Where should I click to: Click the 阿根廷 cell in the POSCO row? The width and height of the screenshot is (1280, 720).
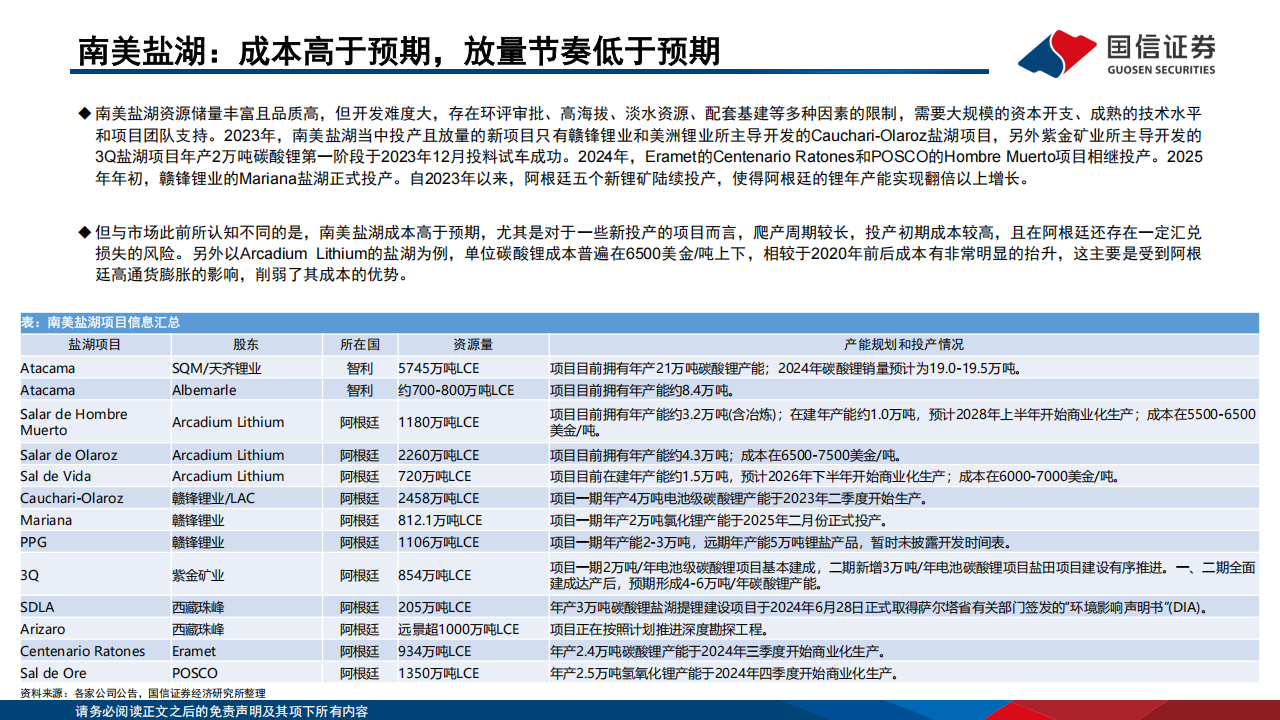click(359, 673)
